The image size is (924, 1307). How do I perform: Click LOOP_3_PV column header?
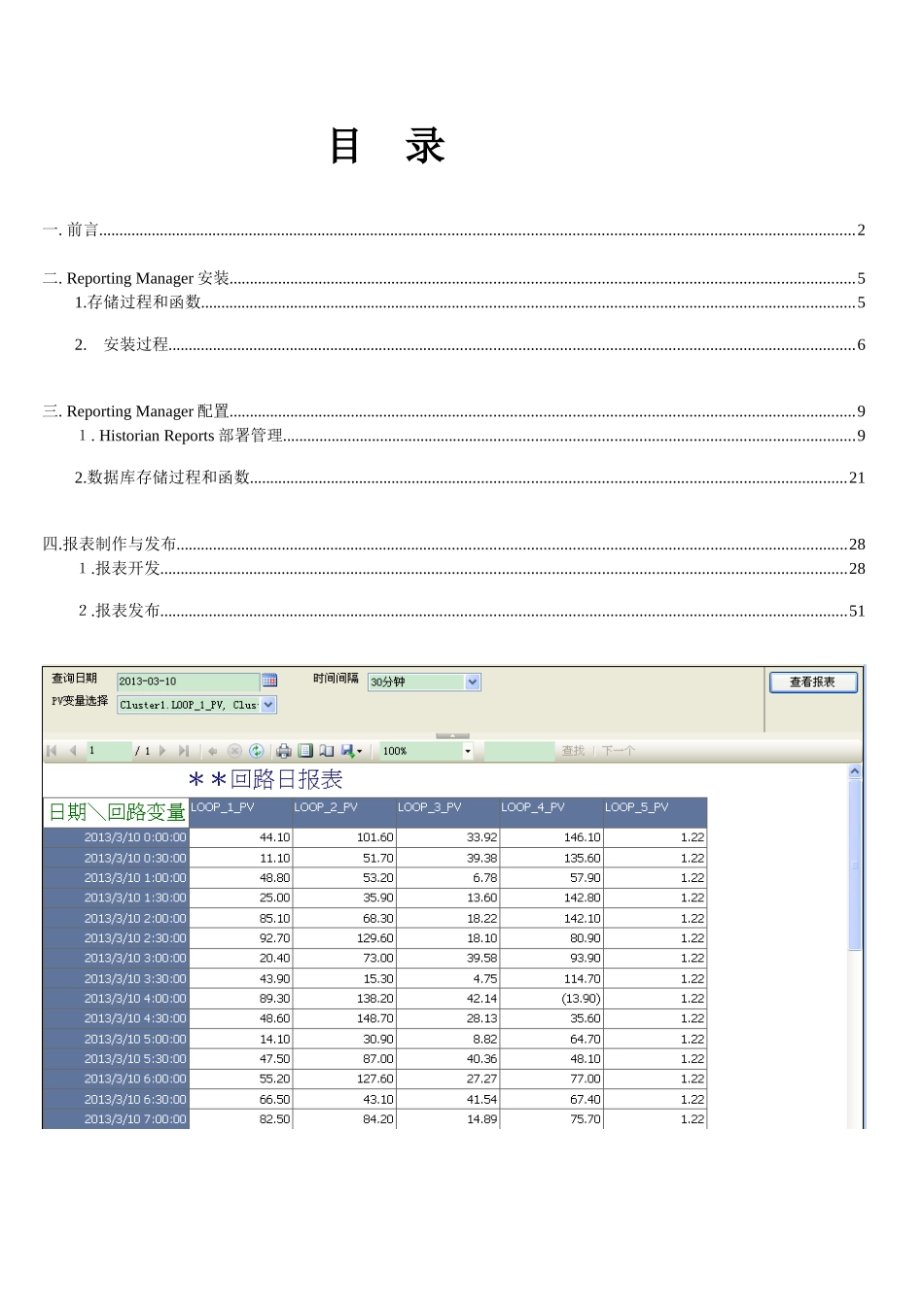coord(447,812)
